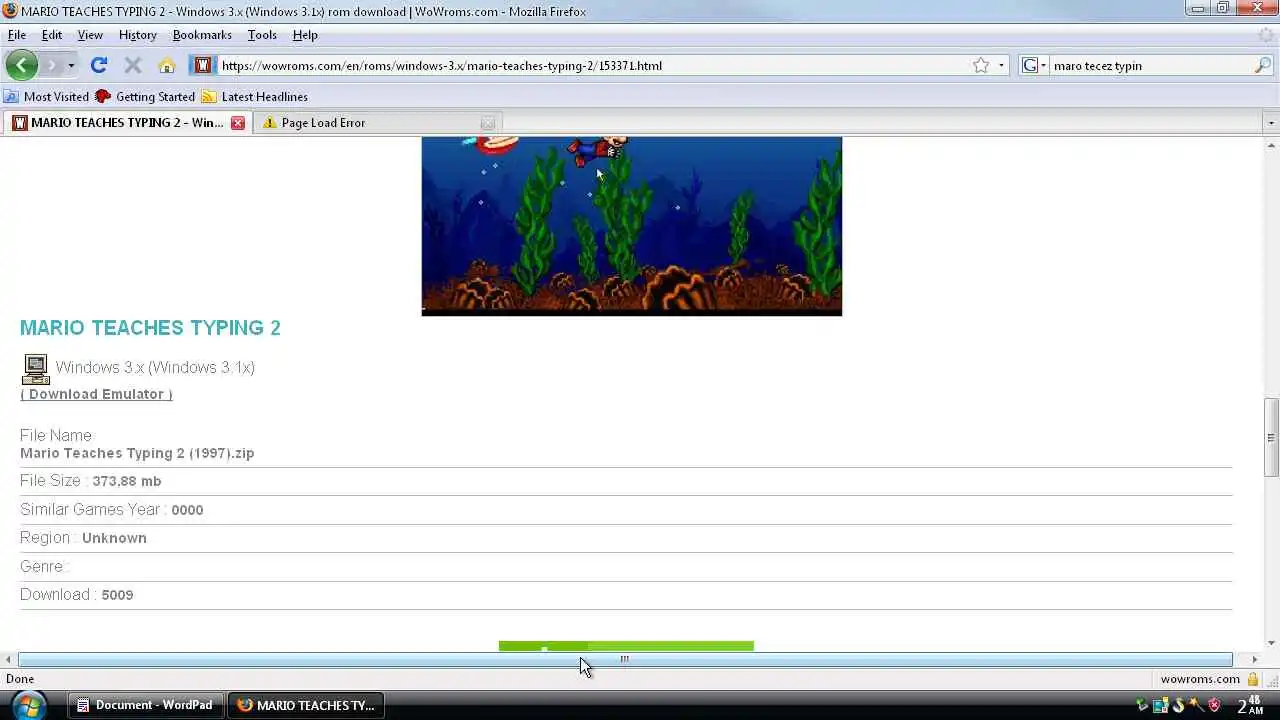Open the View menu
1280x720 pixels.
coord(90,34)
